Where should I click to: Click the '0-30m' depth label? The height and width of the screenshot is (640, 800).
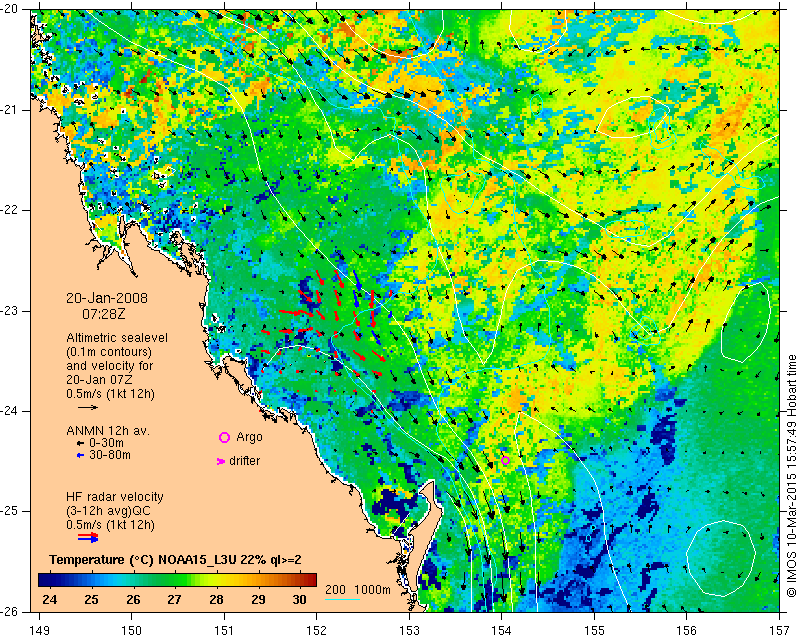coord(106,443)
